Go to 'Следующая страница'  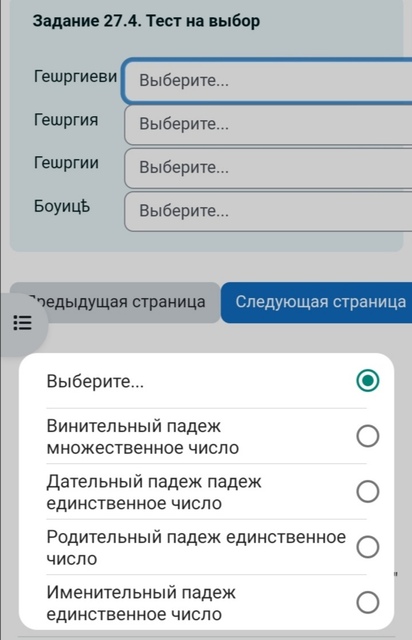tap(316, 302)
